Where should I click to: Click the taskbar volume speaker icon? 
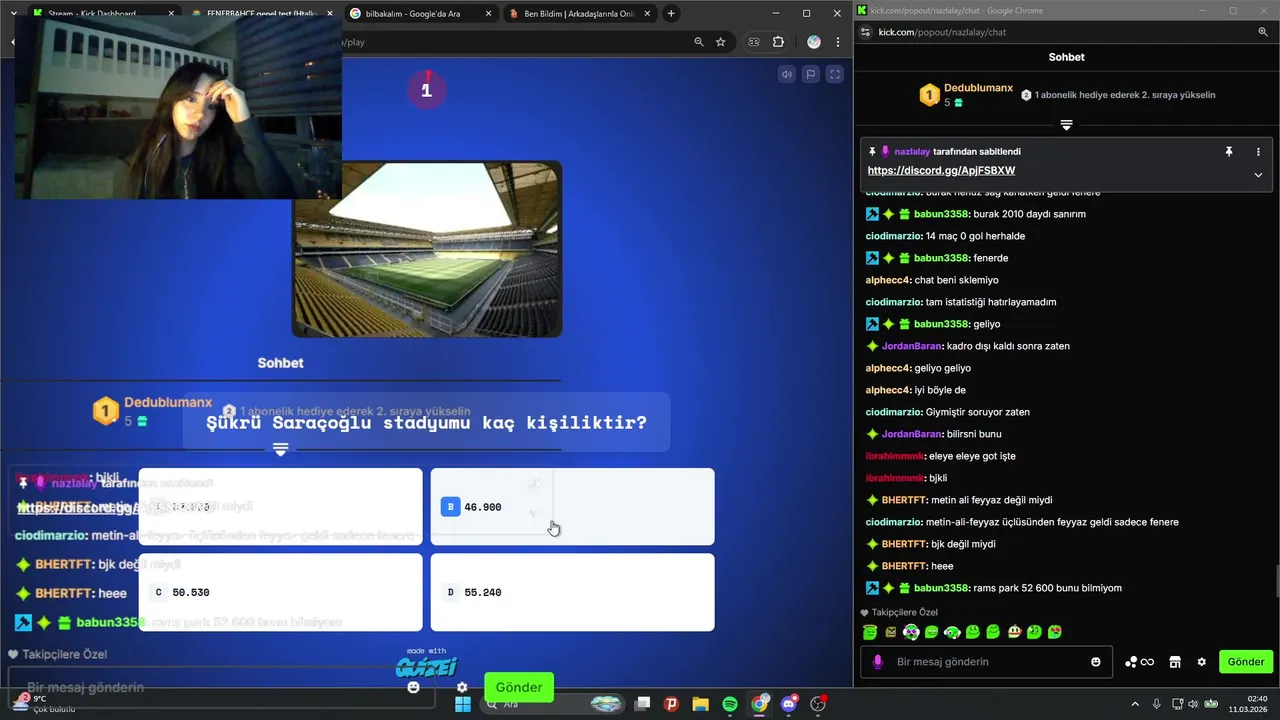tap(1195, 704)
